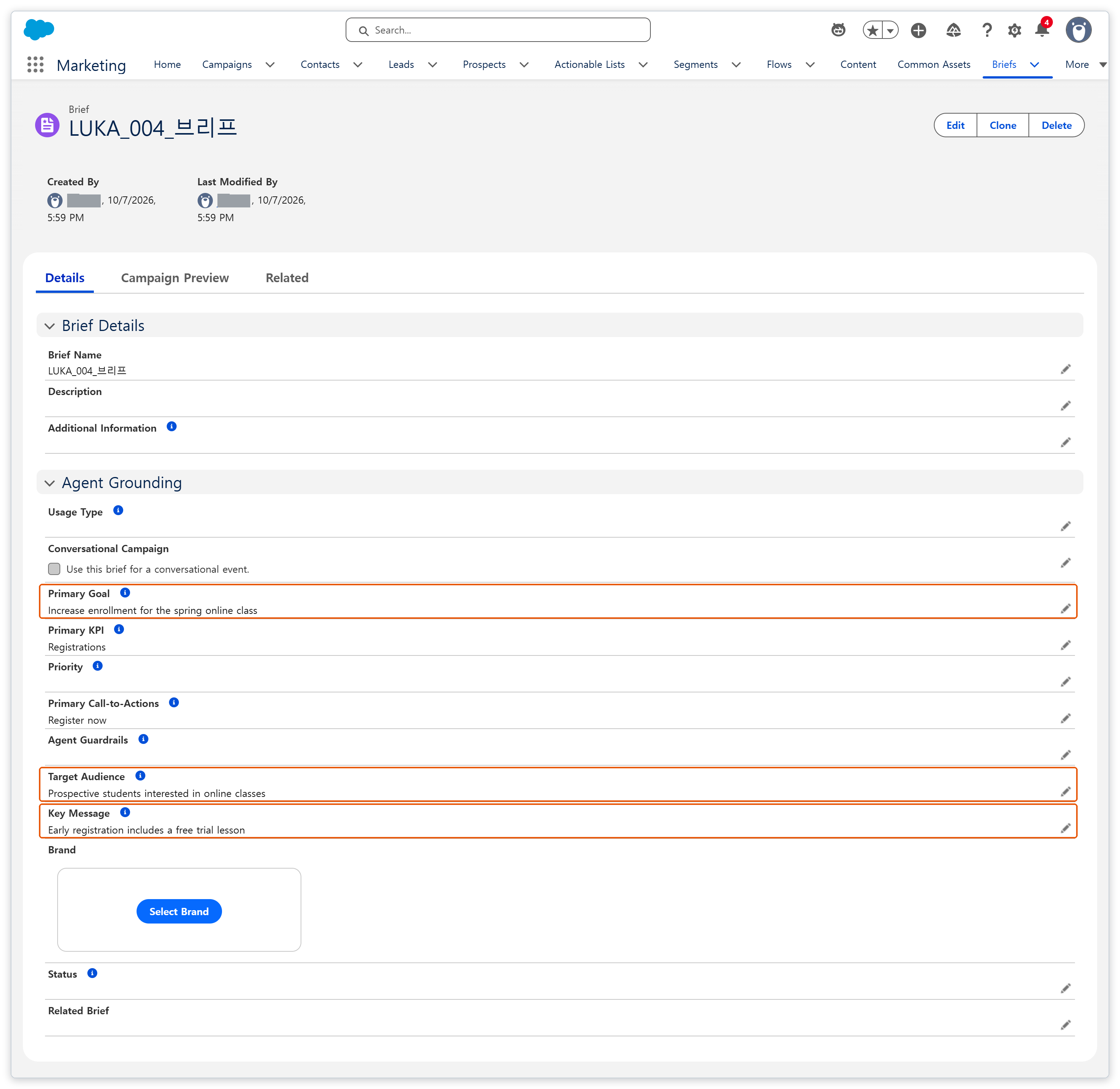
Task: Open the Einstein assistant icon in header
Action: [838, 30]
